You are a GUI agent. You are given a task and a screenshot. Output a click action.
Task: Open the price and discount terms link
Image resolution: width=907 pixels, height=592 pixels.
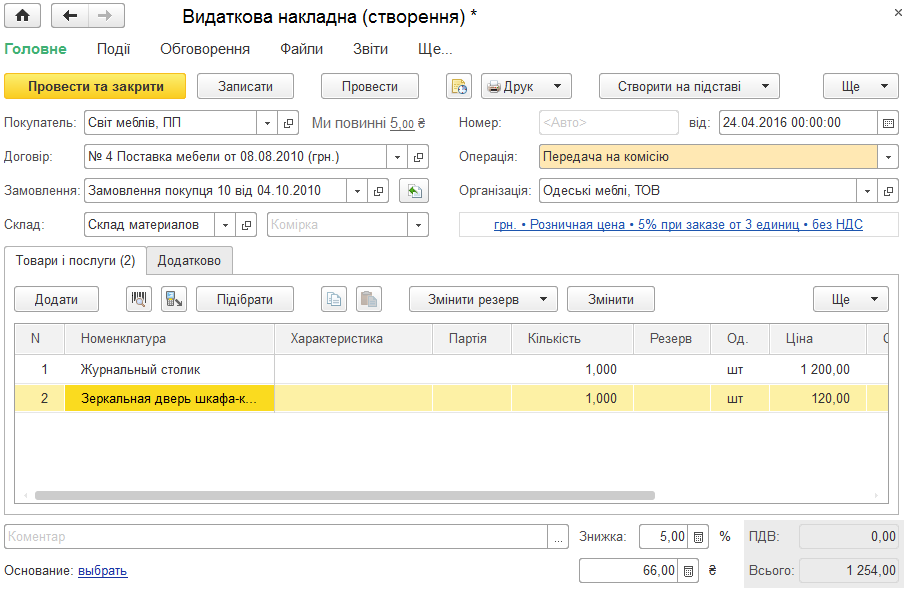(x=678, y=225)
